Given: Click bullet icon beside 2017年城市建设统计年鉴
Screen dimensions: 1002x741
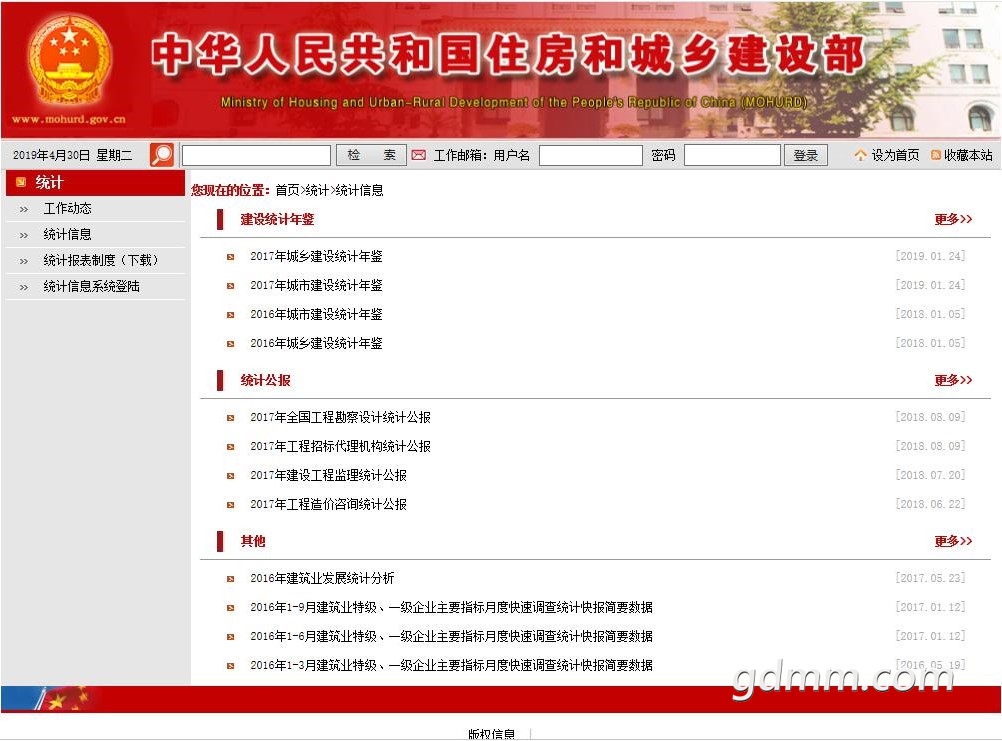Looking at the screenshot, I should coord(231,286).
